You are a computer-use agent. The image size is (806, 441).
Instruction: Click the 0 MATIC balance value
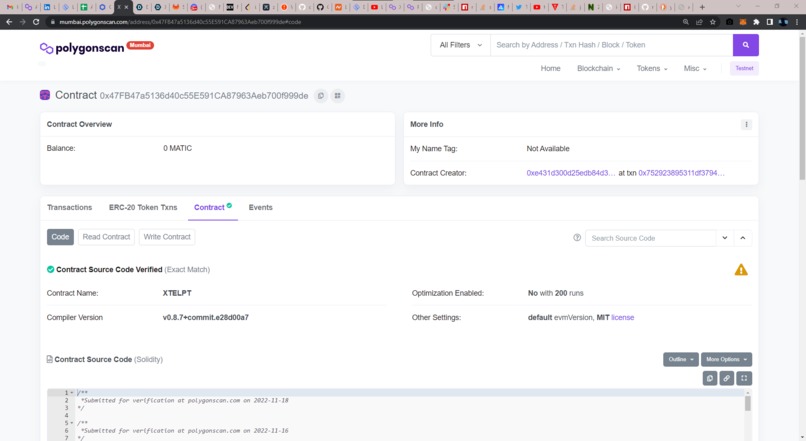(177, 148)
